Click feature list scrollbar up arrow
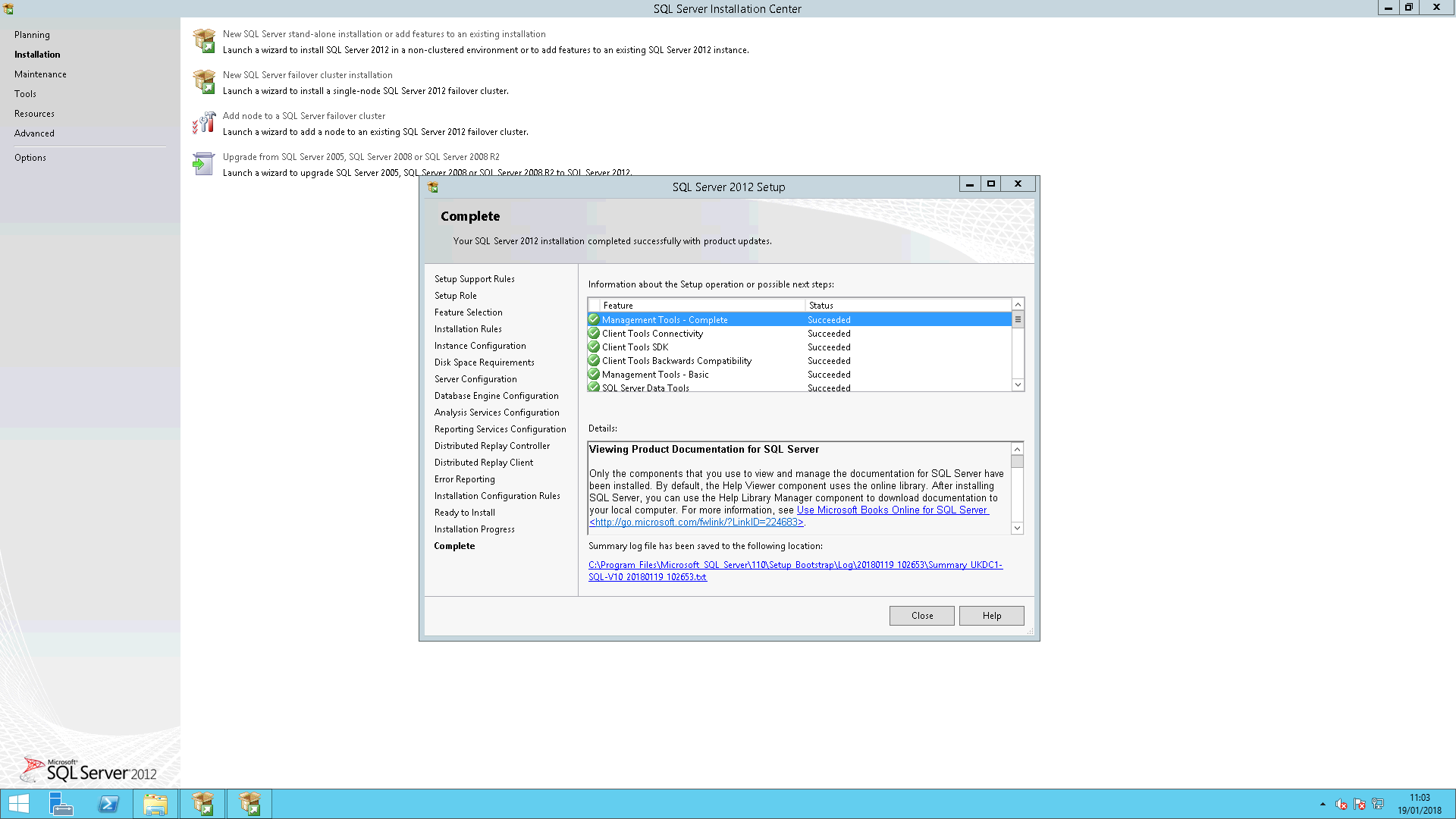Screen dimensions: 1456x819 click(x=1018, y=305)
